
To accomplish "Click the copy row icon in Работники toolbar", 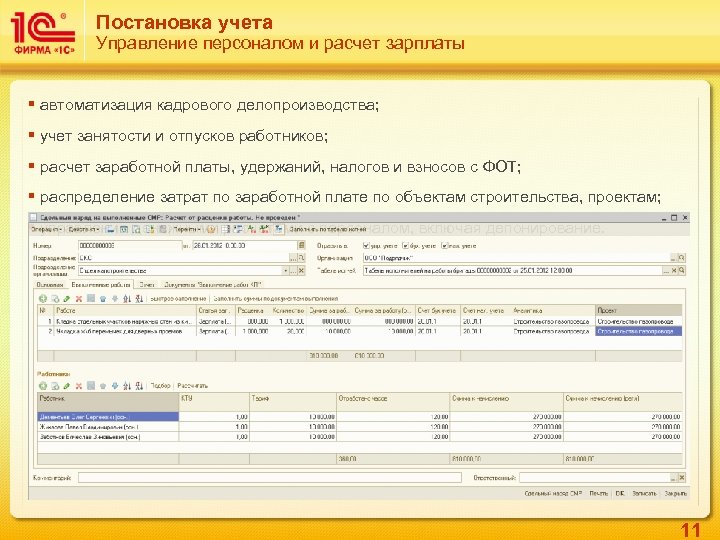I will pos(55,386).
